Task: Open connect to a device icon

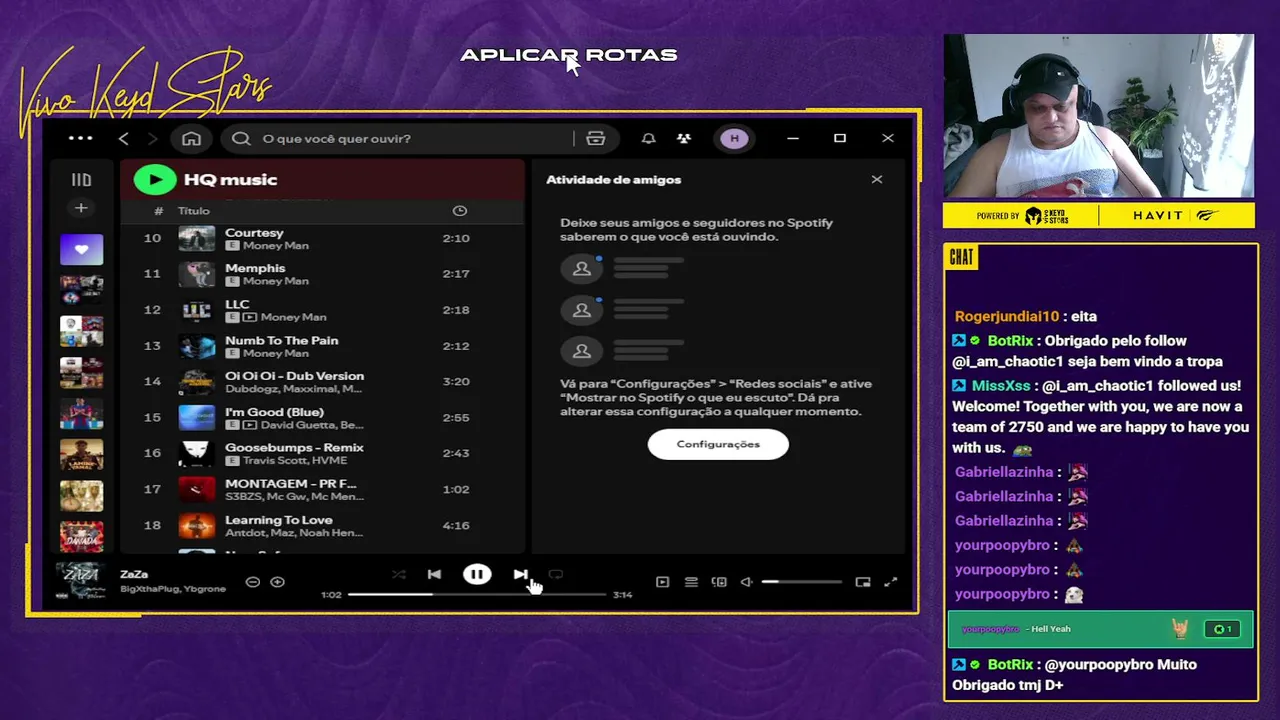Action: (719, 582)
